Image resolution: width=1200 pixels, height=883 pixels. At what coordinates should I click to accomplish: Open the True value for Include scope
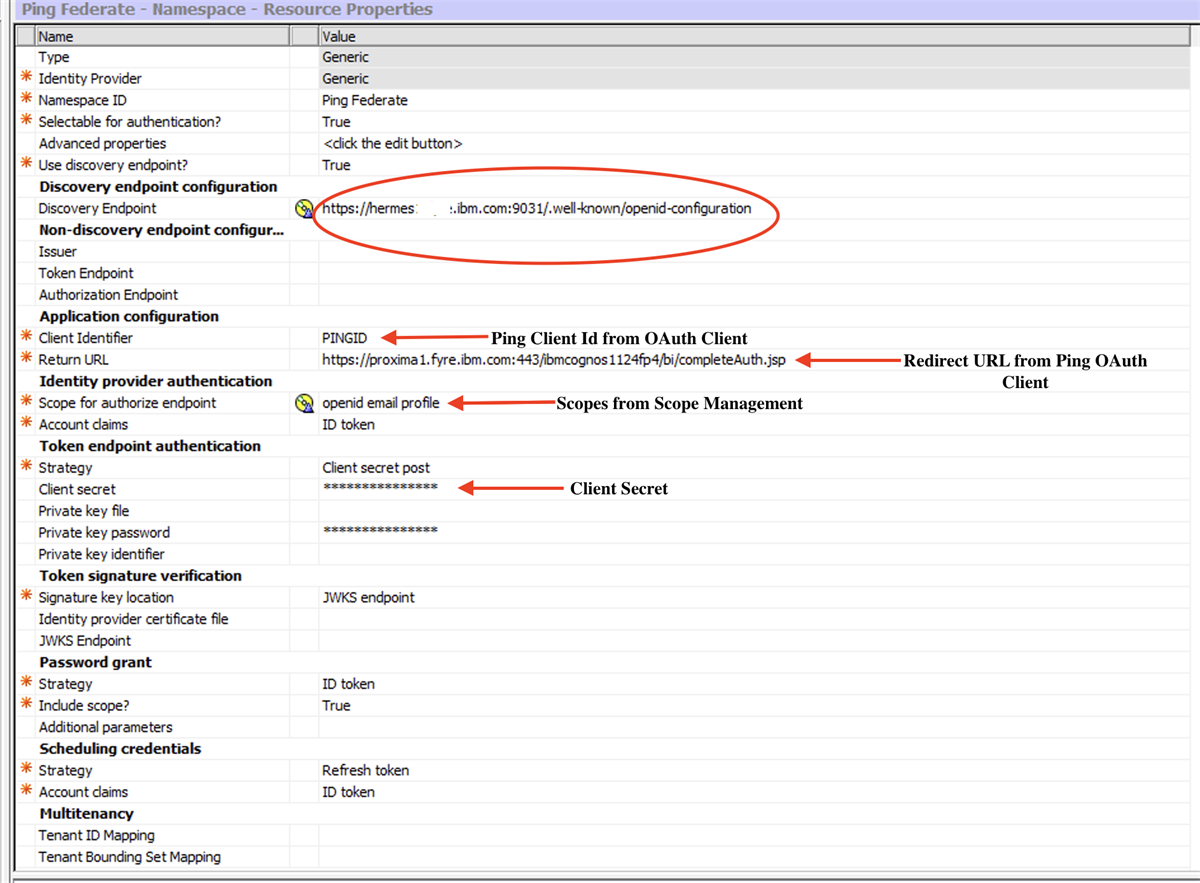pyautogui.click(x=336, y=706)
